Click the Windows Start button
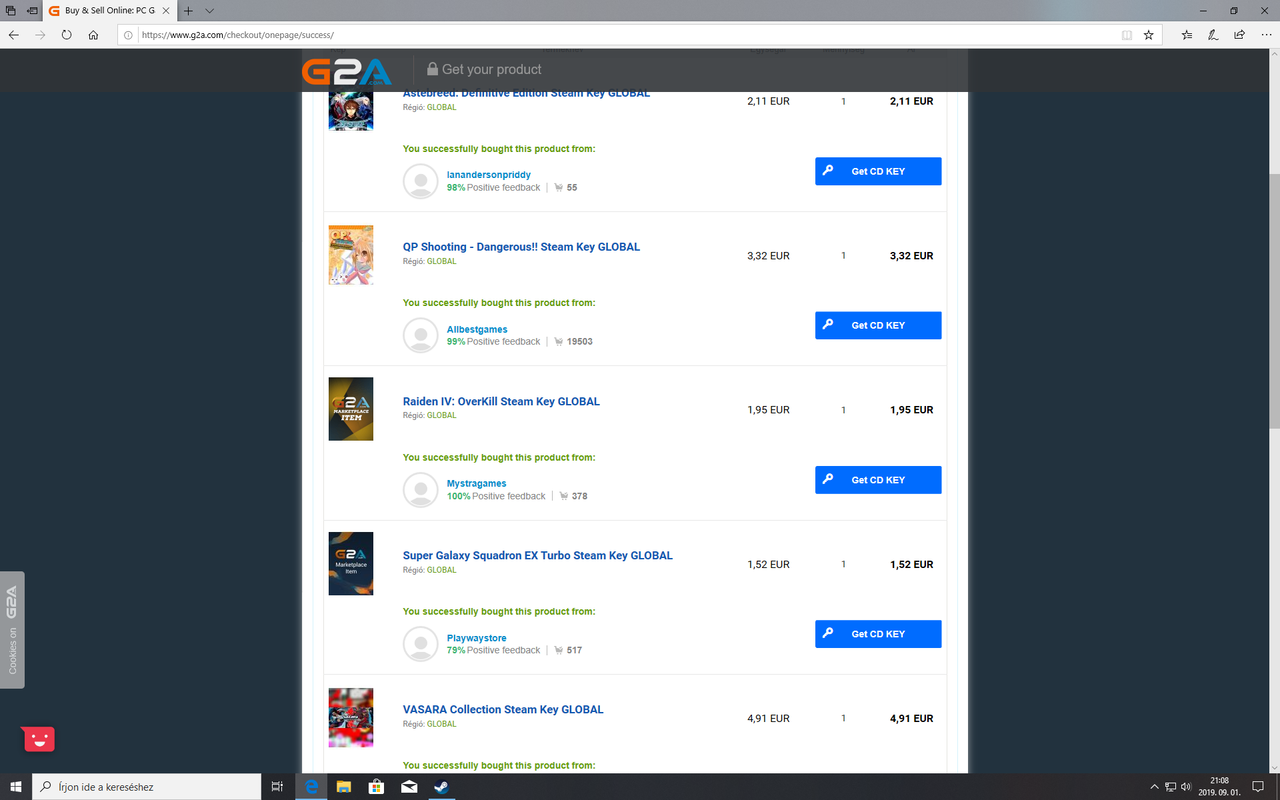The image size is (1280, 800). (16, 787)
